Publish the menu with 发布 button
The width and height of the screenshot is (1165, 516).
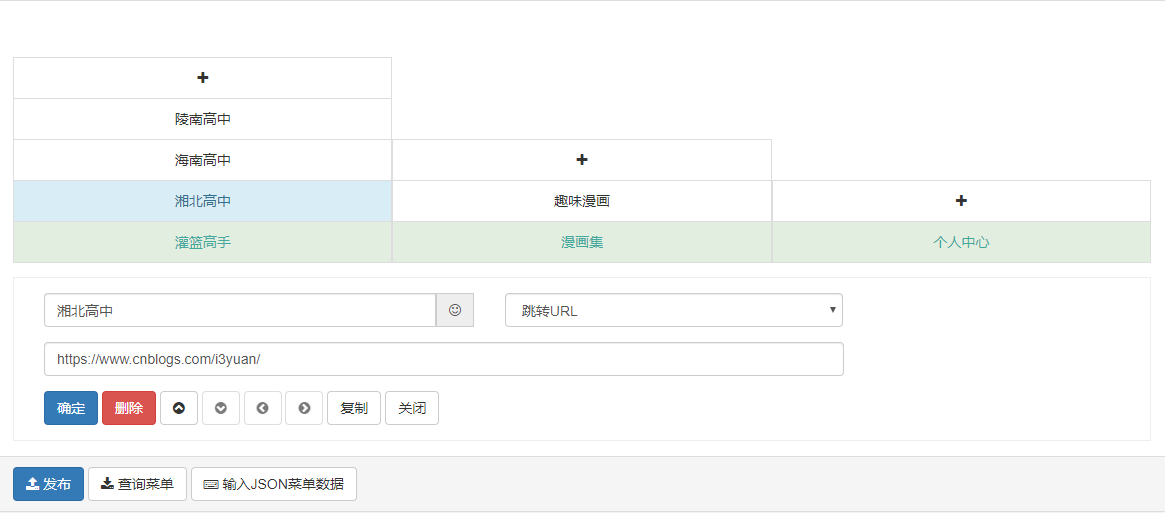point(48,484)
